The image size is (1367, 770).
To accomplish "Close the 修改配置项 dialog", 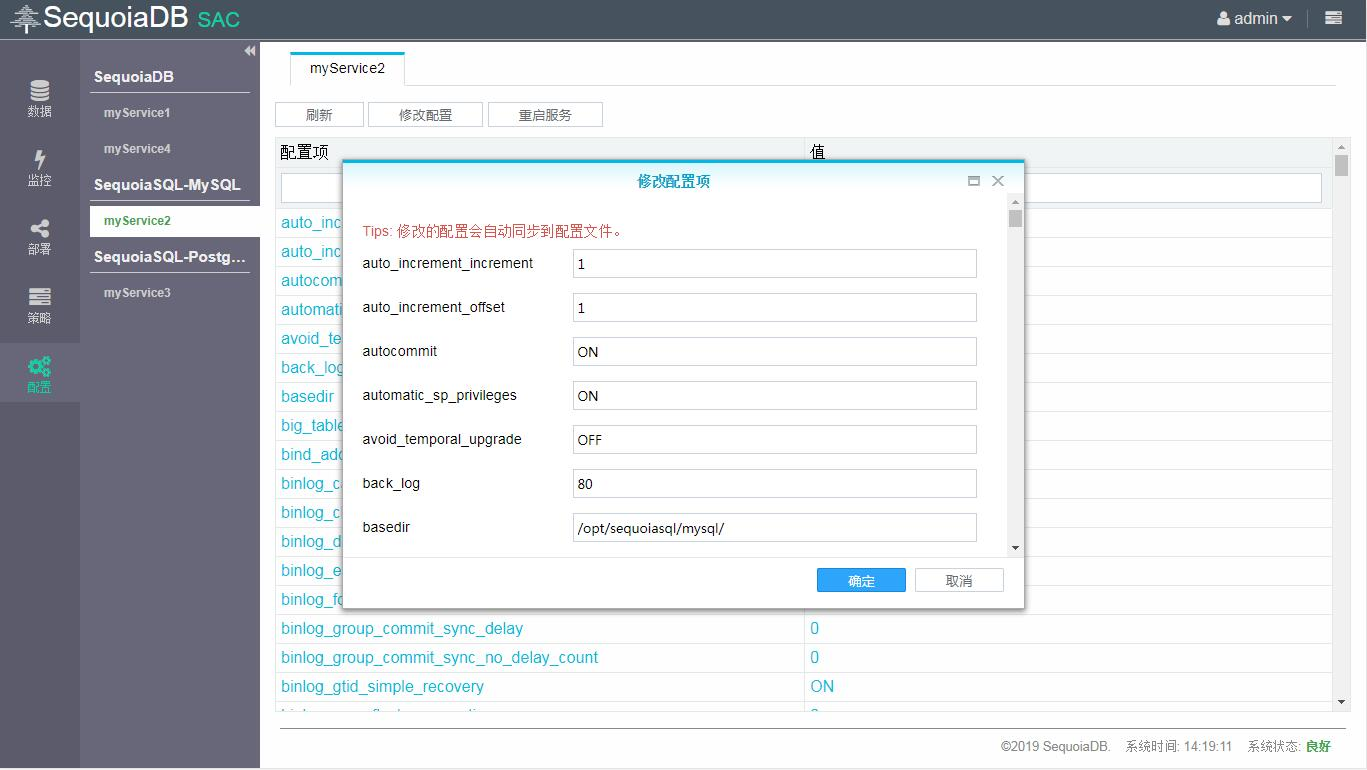I will (997, 181).
